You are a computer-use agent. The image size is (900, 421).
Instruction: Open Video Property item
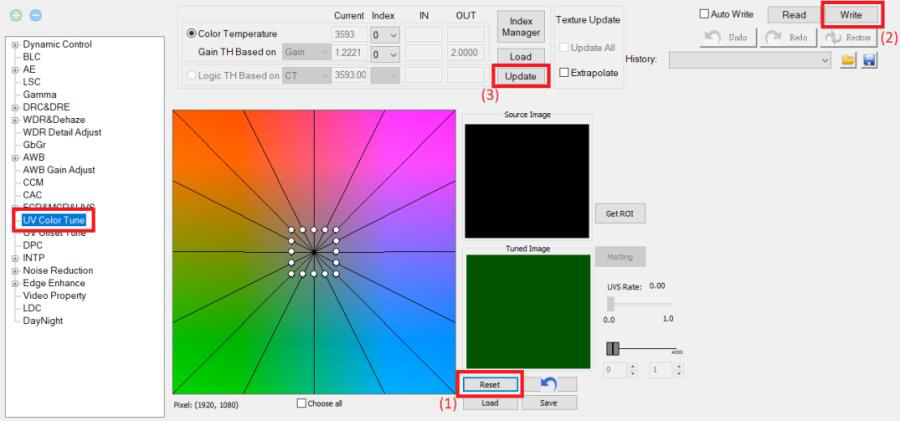pyautogui.click(x=55, y=296)
